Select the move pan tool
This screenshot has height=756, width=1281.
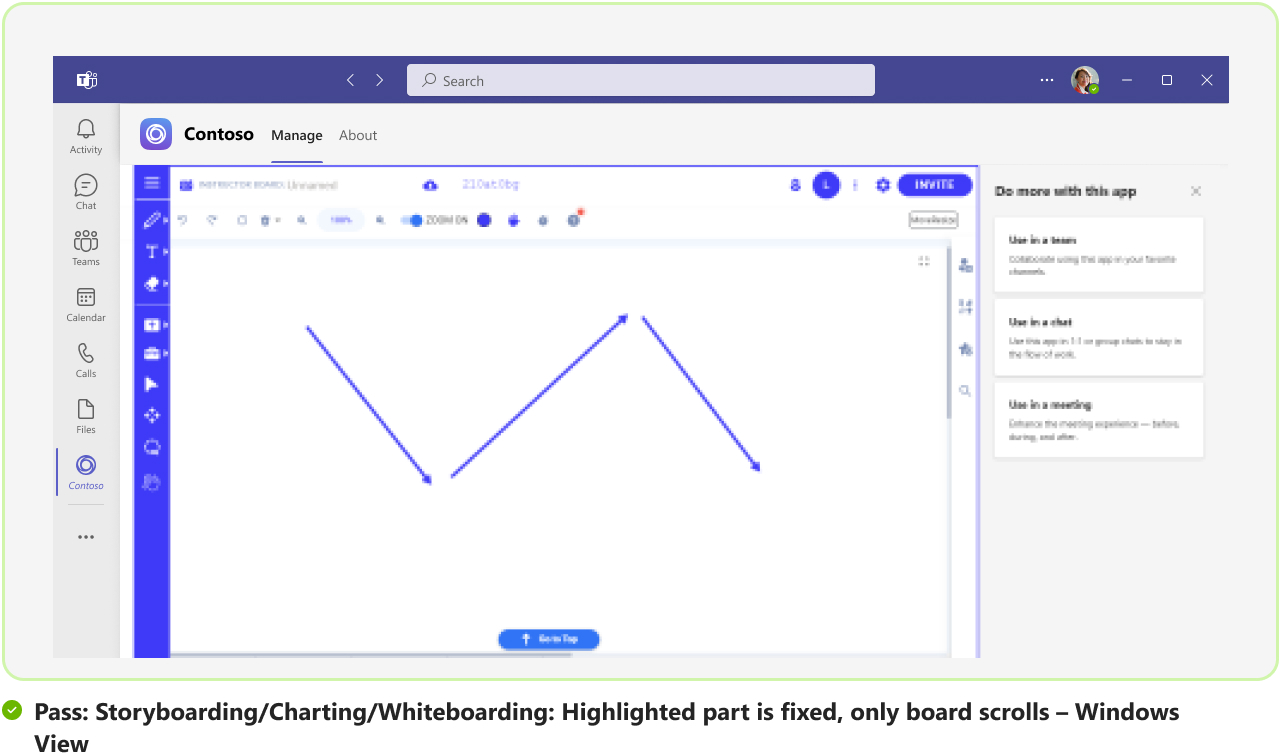tap(152, 415)
